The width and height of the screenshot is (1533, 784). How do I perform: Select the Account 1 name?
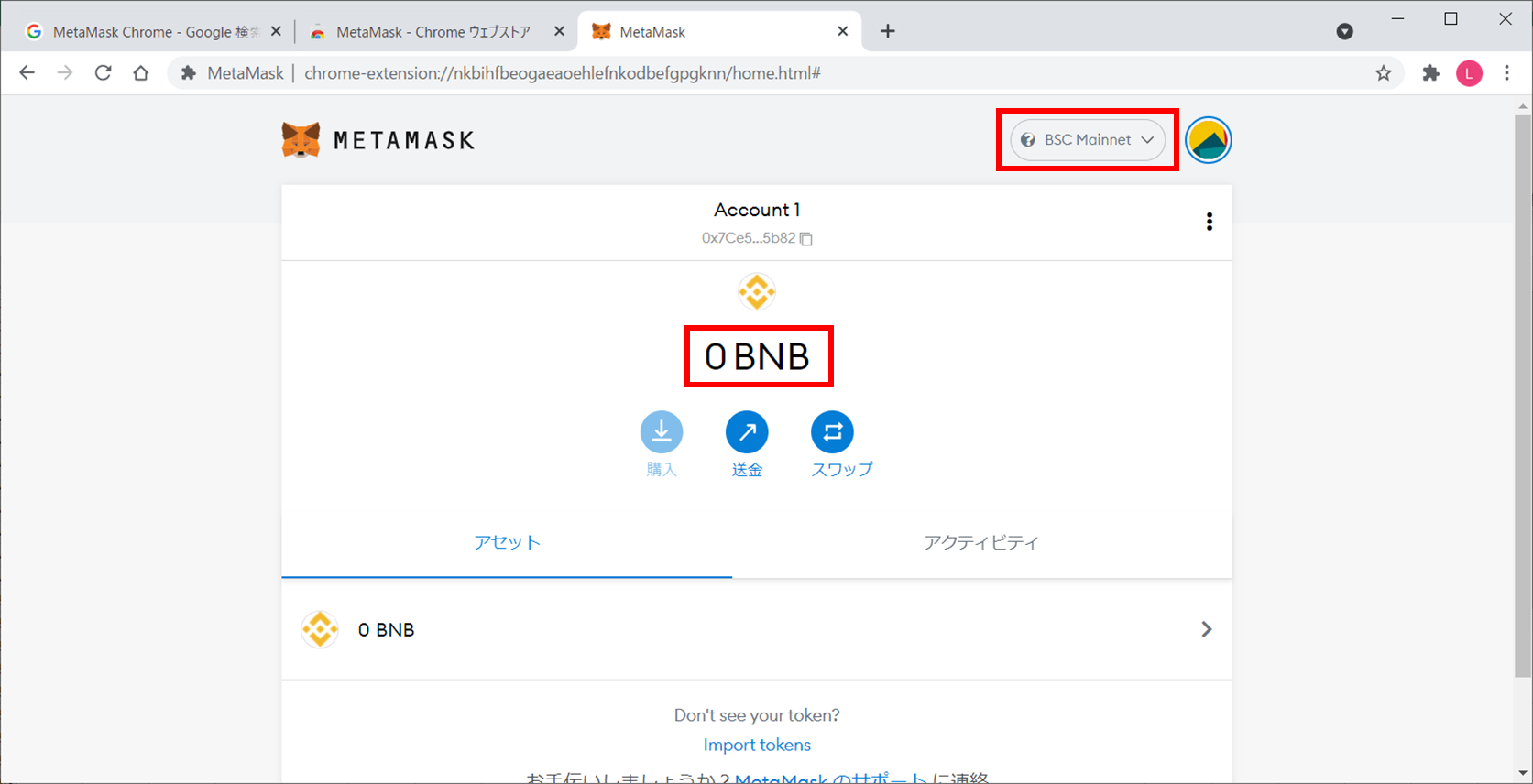[x=757, y=210]
